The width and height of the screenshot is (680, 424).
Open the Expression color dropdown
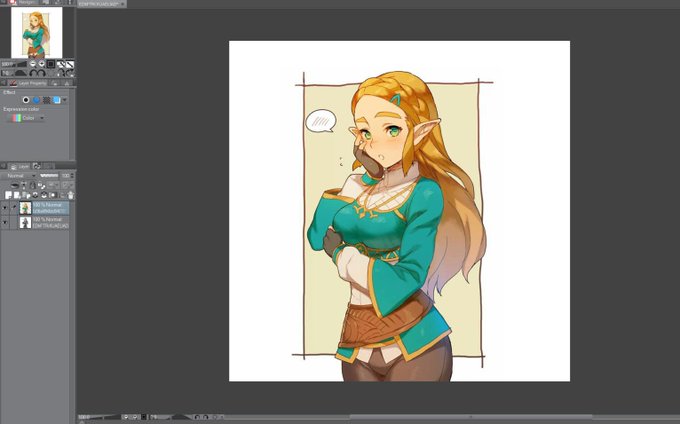(27, 118)
